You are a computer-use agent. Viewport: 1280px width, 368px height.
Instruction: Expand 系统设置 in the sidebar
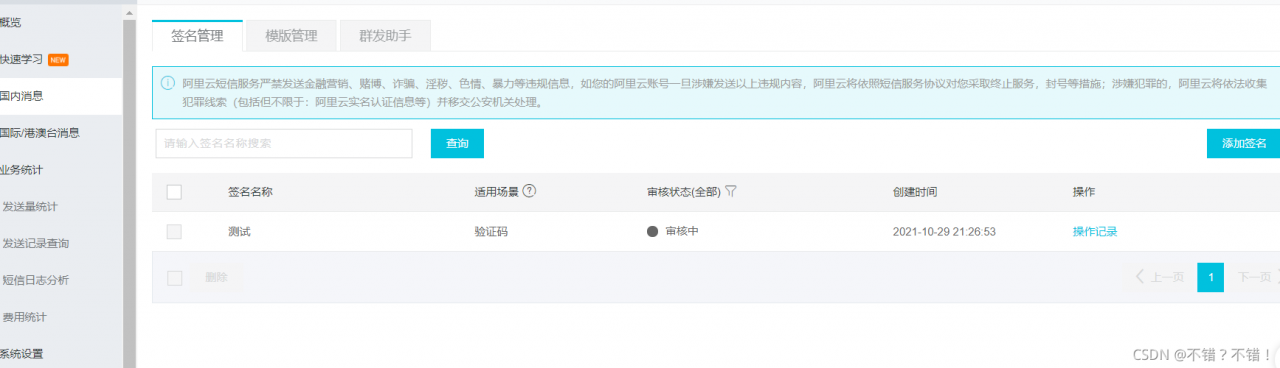click(22, 354)
